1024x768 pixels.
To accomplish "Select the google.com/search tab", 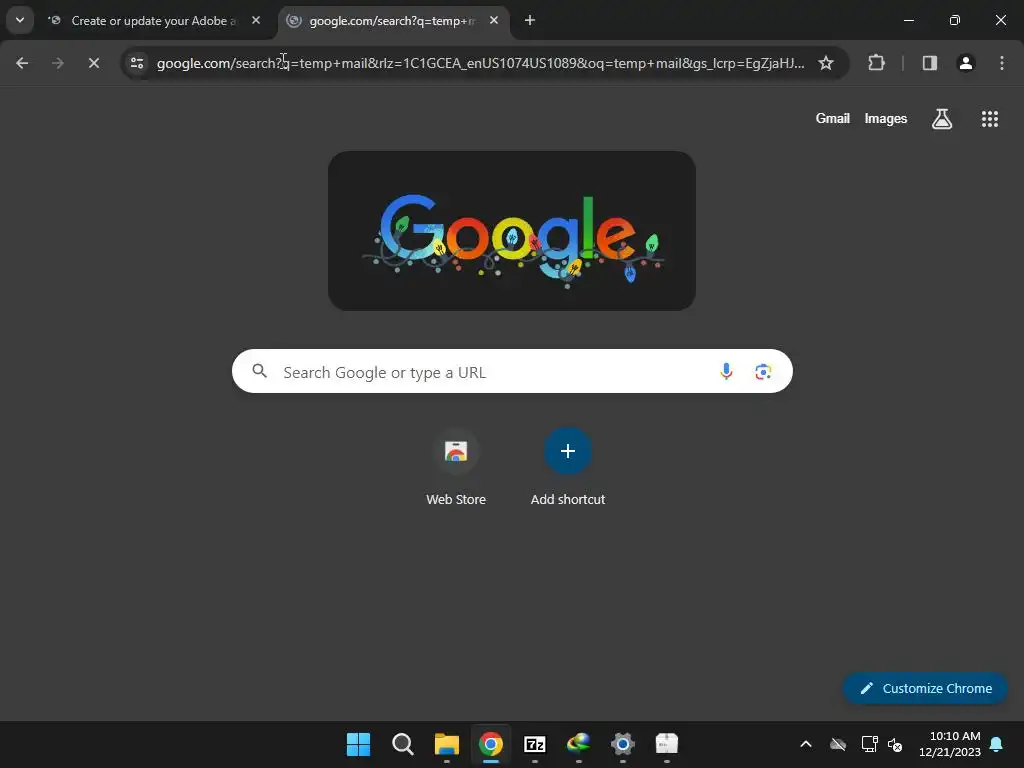I will pyautogui.click(x=392, y=21).
